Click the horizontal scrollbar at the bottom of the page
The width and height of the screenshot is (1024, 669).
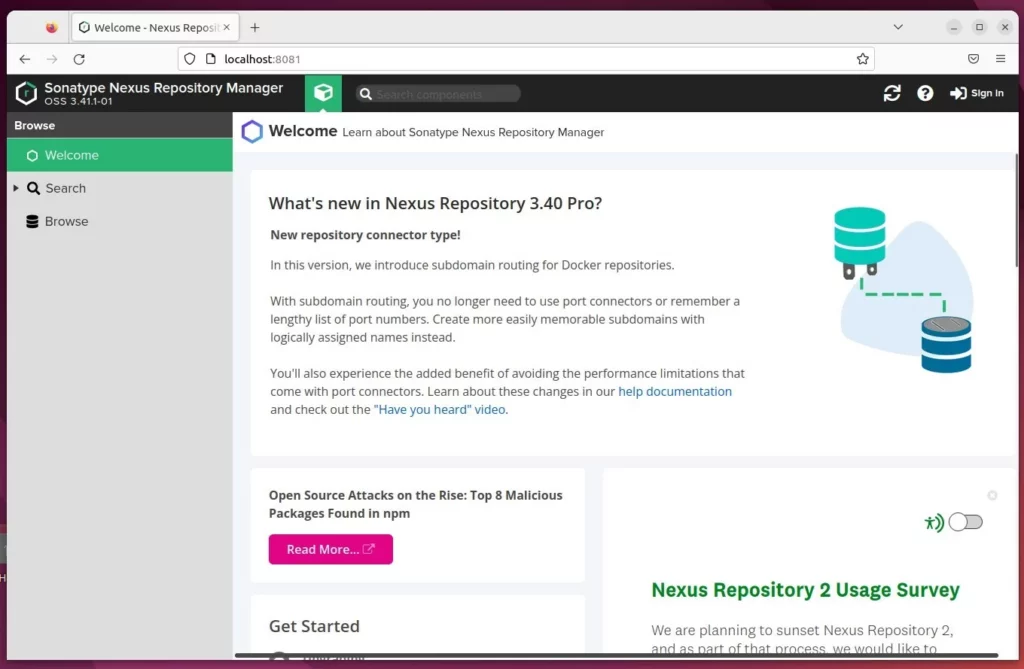(x=616, y=655)
